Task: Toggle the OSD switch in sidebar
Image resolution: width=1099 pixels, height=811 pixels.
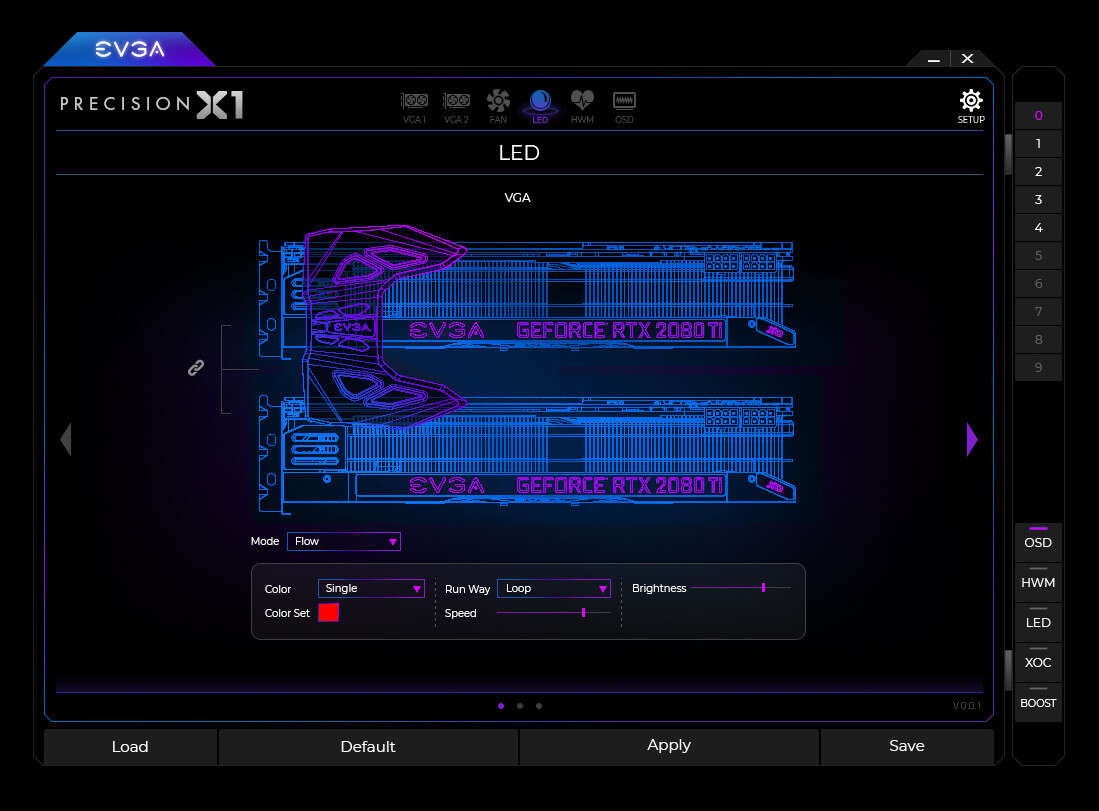Action: [x=1038, y=541]
